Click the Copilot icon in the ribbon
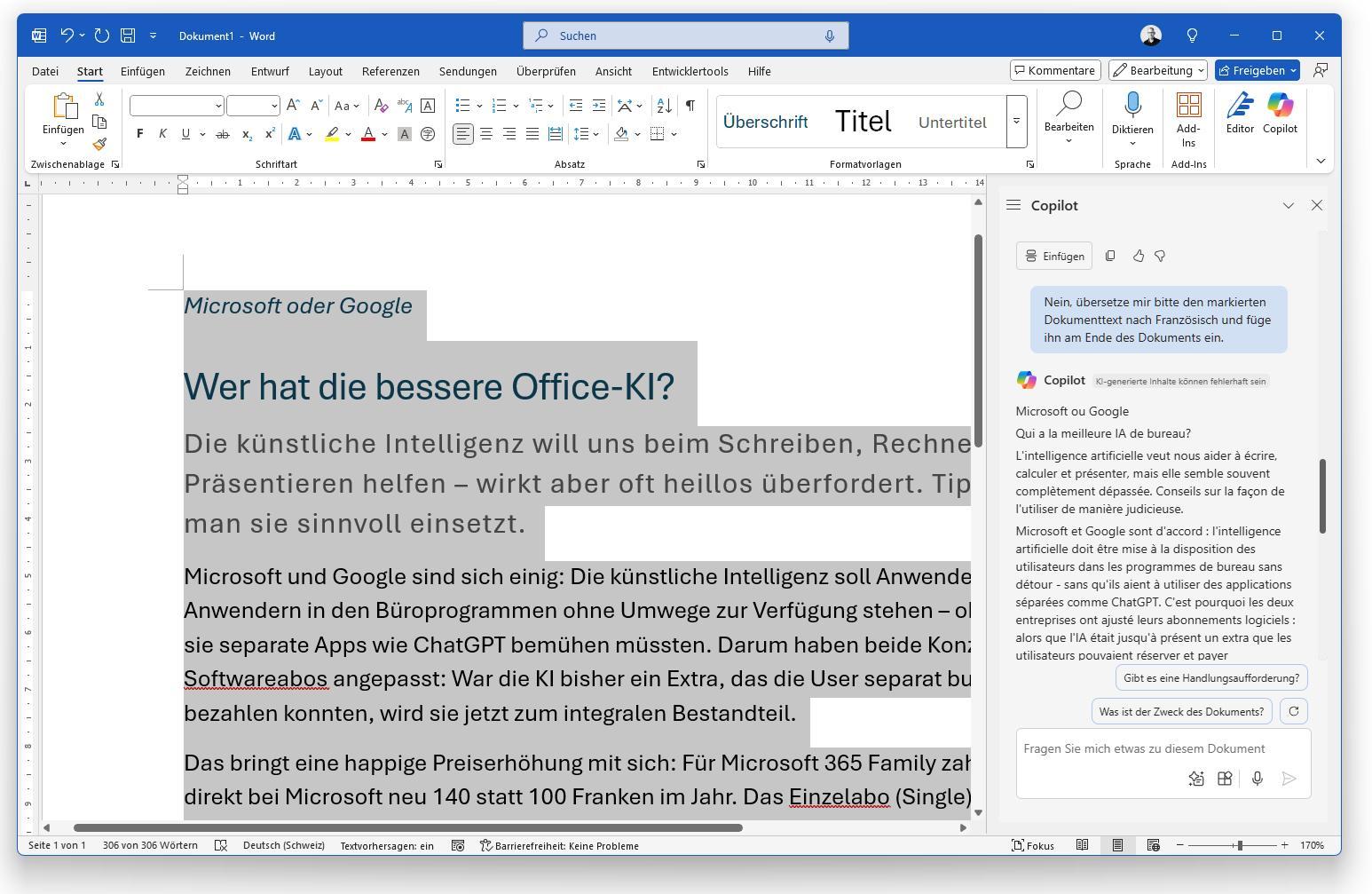This screenshot has width=1372, height=894. tap(1280, 114)
